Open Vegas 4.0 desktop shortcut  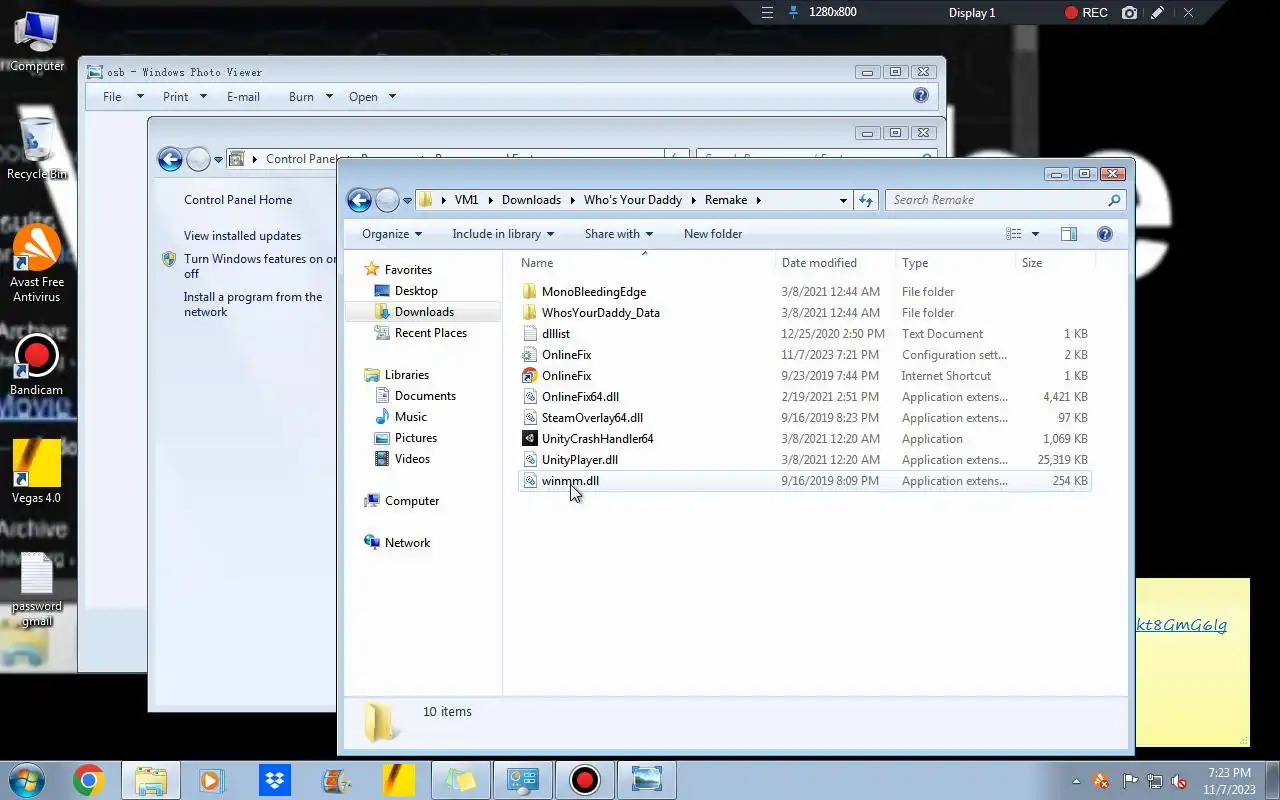pos(37,471)
